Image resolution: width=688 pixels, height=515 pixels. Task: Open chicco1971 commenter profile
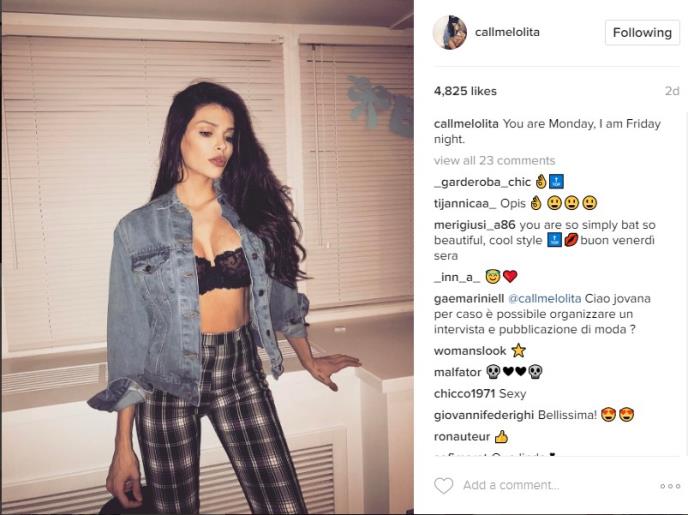464,393
